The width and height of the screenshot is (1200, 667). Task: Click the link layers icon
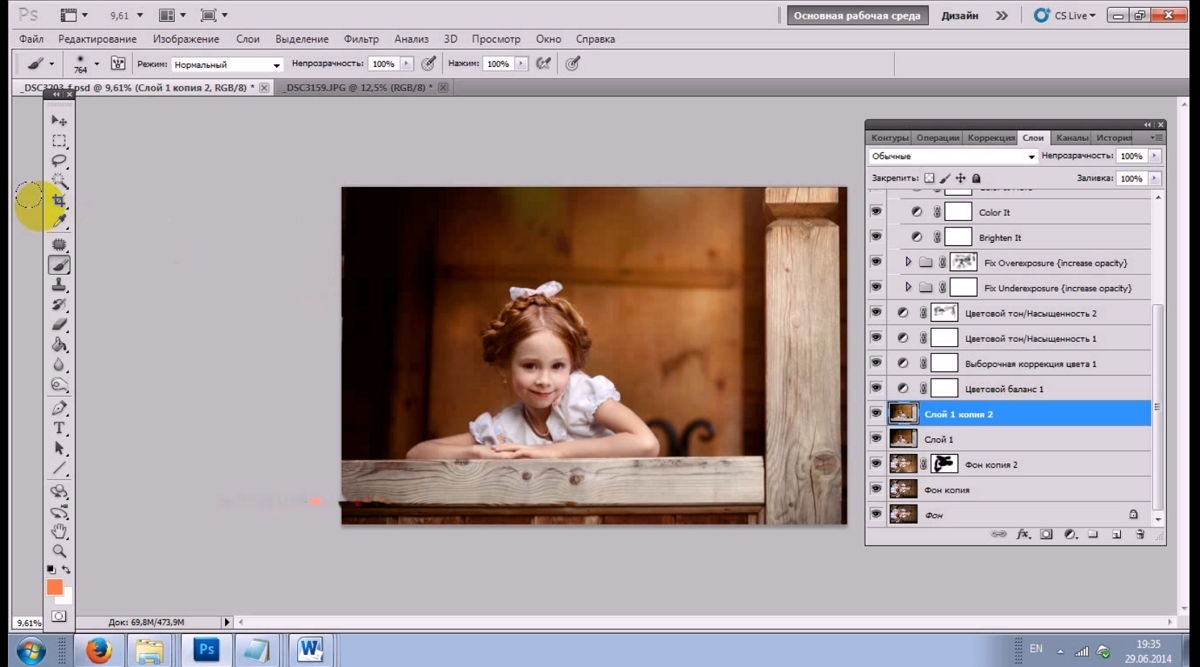click(x=998, y=535)
